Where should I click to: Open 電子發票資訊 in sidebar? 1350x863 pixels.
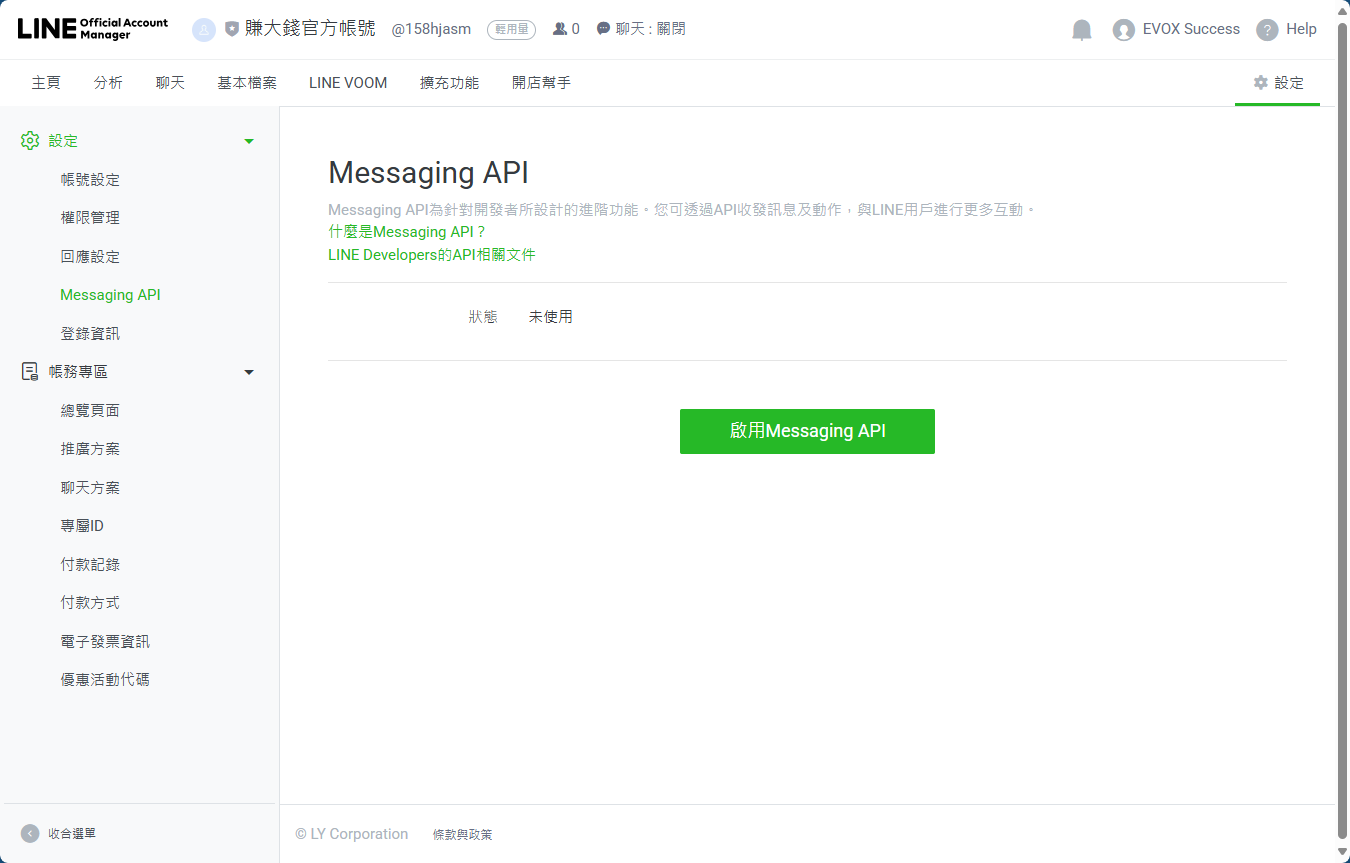105,642
